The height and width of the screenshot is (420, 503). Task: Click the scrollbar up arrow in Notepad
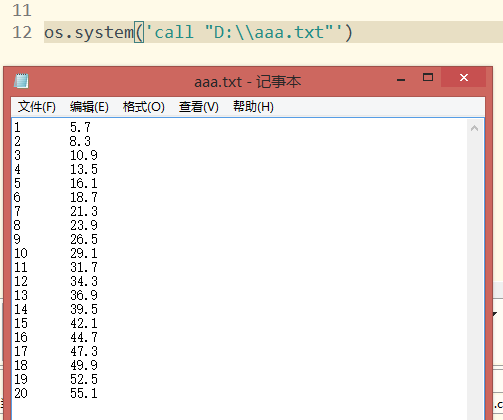coord(474,128)
